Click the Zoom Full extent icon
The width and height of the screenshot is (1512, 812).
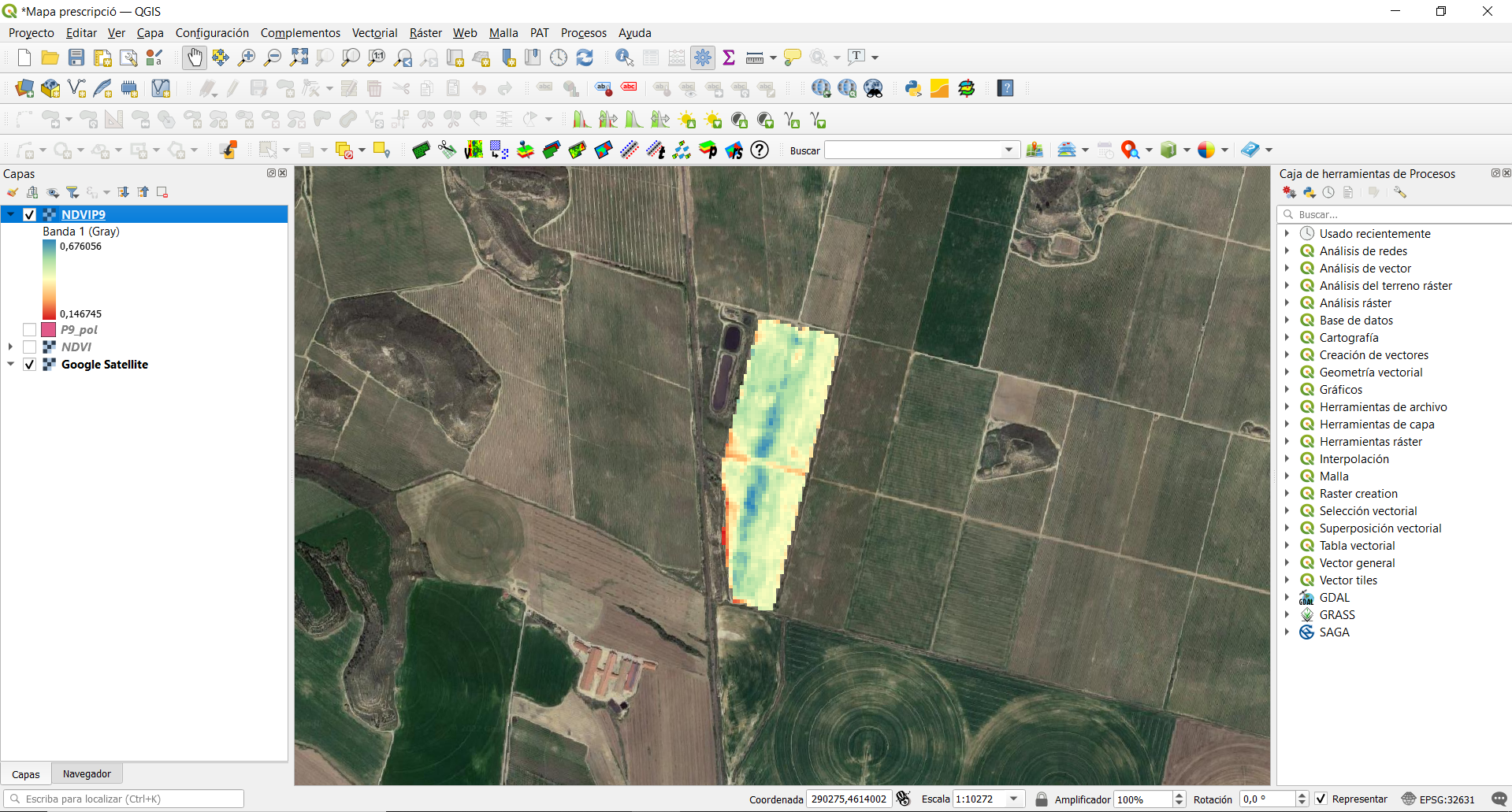[x=299, y=57]
